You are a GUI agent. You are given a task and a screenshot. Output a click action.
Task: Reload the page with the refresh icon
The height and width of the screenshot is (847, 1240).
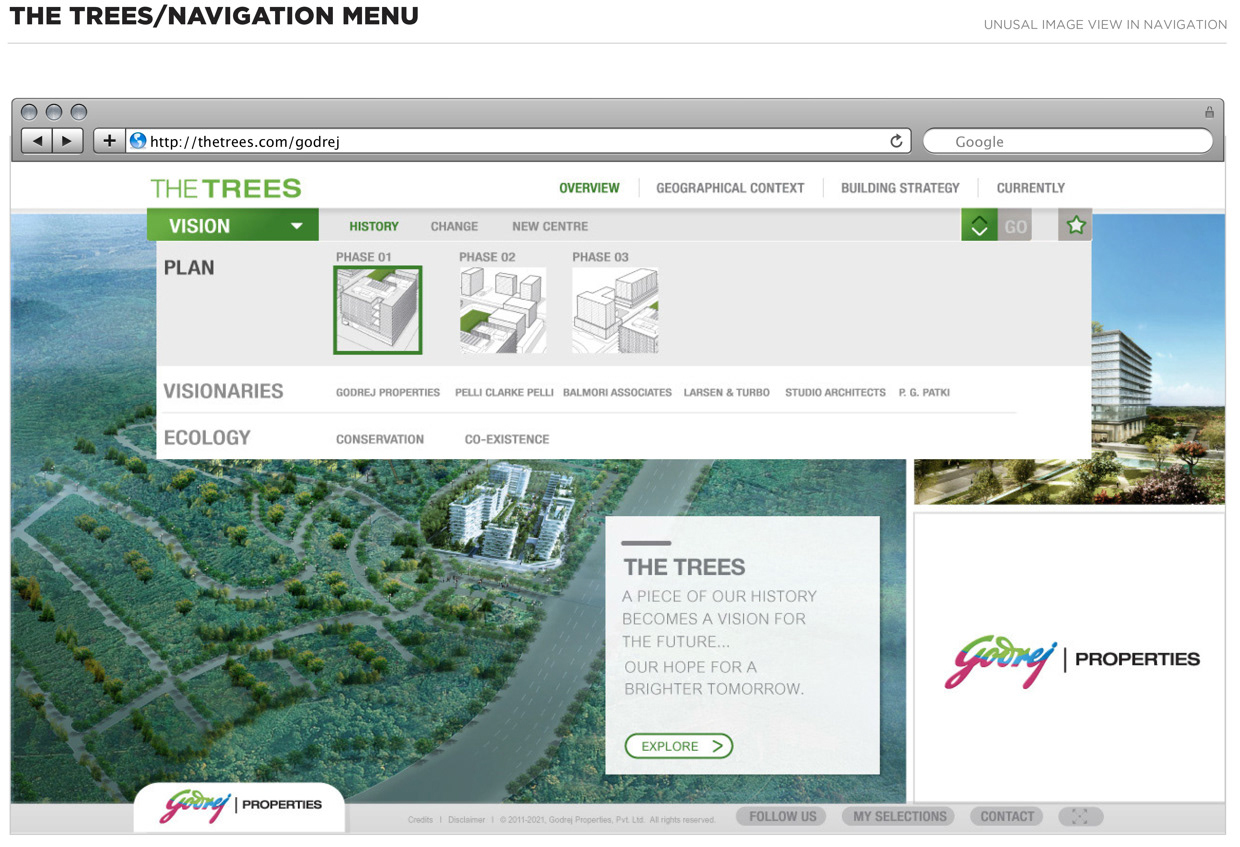coord(896,141)
